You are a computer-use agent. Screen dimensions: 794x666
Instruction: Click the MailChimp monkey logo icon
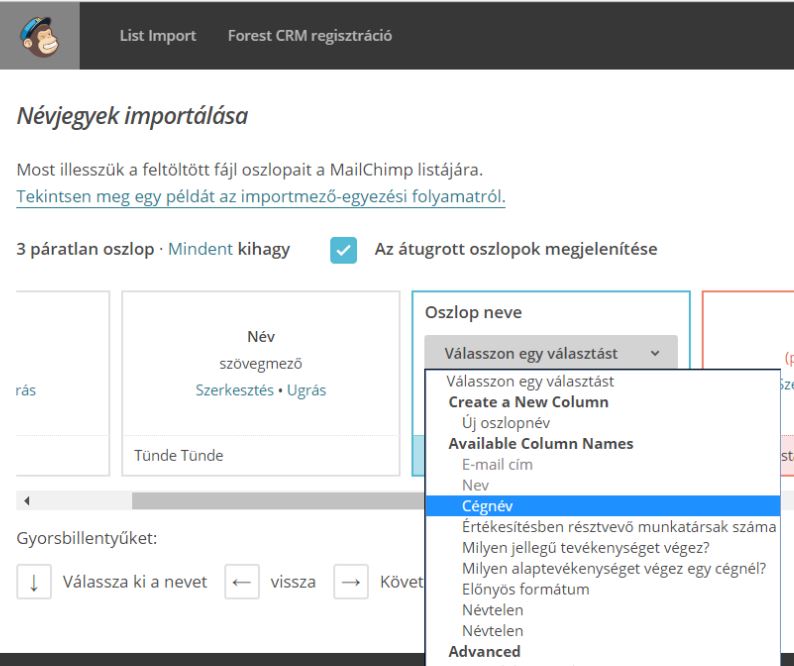39,36
